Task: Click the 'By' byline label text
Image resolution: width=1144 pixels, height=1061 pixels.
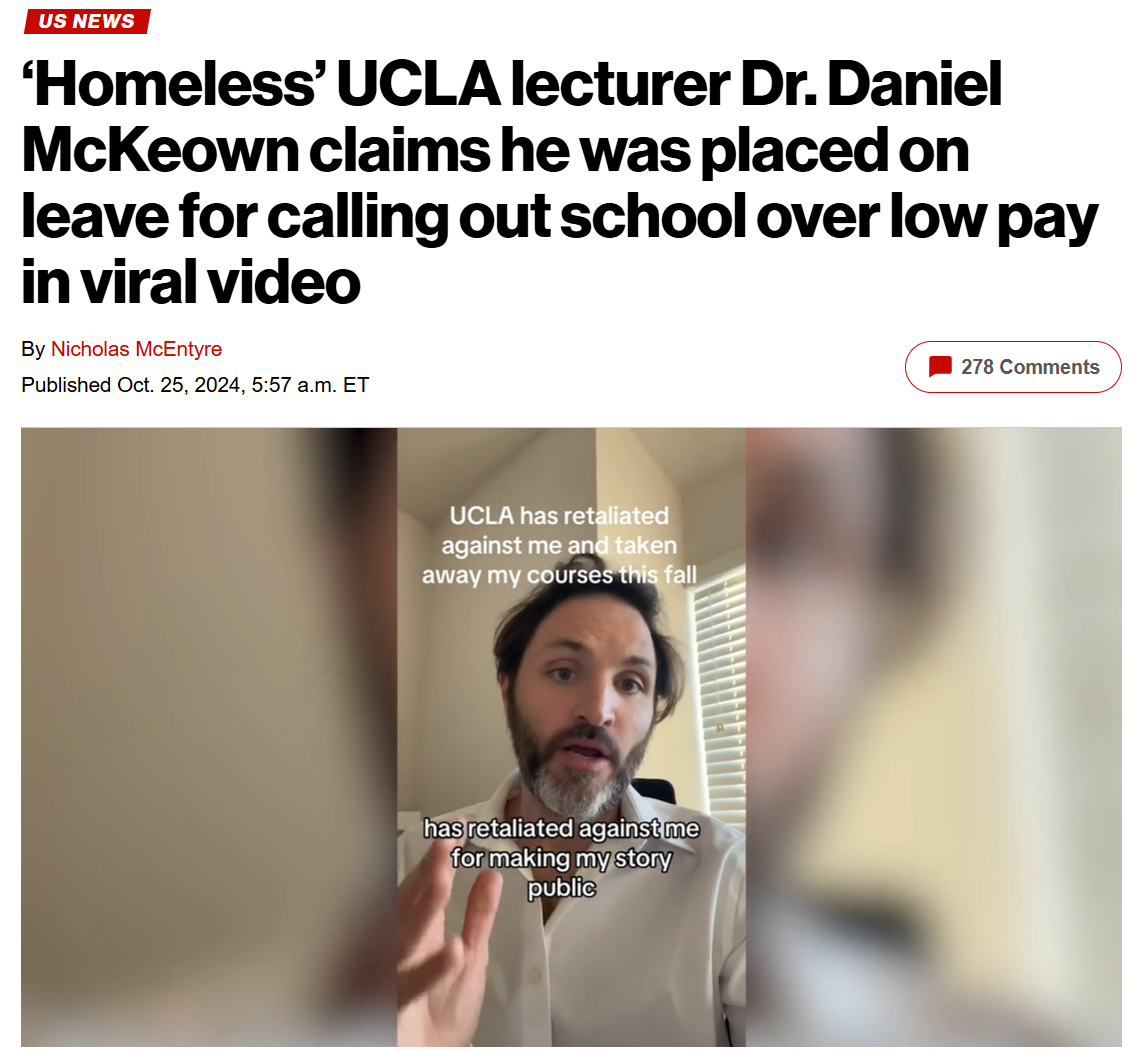Action: [x=33, y=349]
